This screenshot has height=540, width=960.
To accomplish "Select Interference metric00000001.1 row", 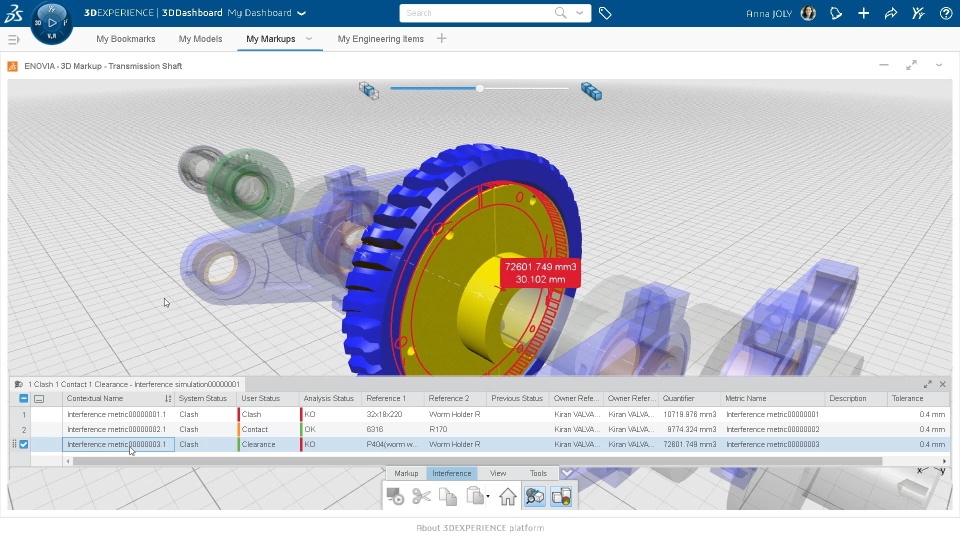I will pos(480,414).
